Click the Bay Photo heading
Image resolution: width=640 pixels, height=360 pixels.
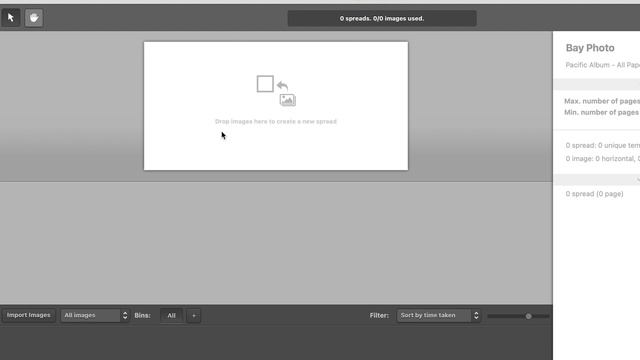click(590, 48)
